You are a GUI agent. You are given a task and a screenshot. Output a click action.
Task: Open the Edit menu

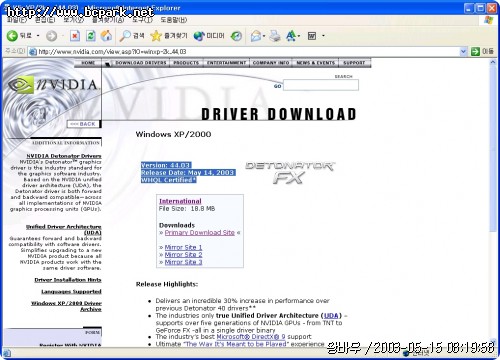tap(45, 20)
